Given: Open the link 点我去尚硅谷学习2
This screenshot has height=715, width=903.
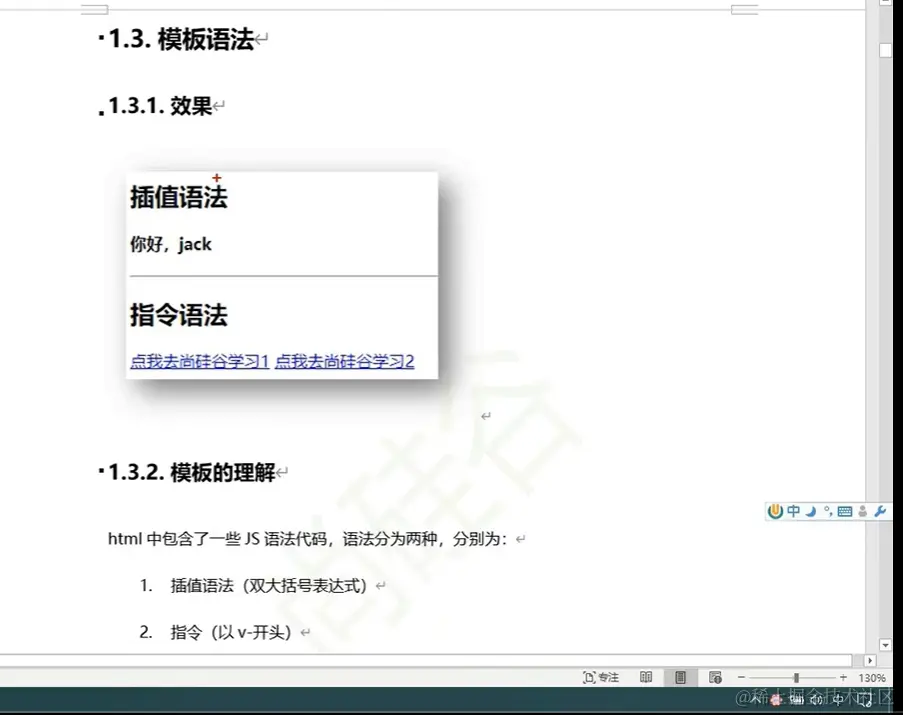Looking at the screenshot, I should pos(348,361).
